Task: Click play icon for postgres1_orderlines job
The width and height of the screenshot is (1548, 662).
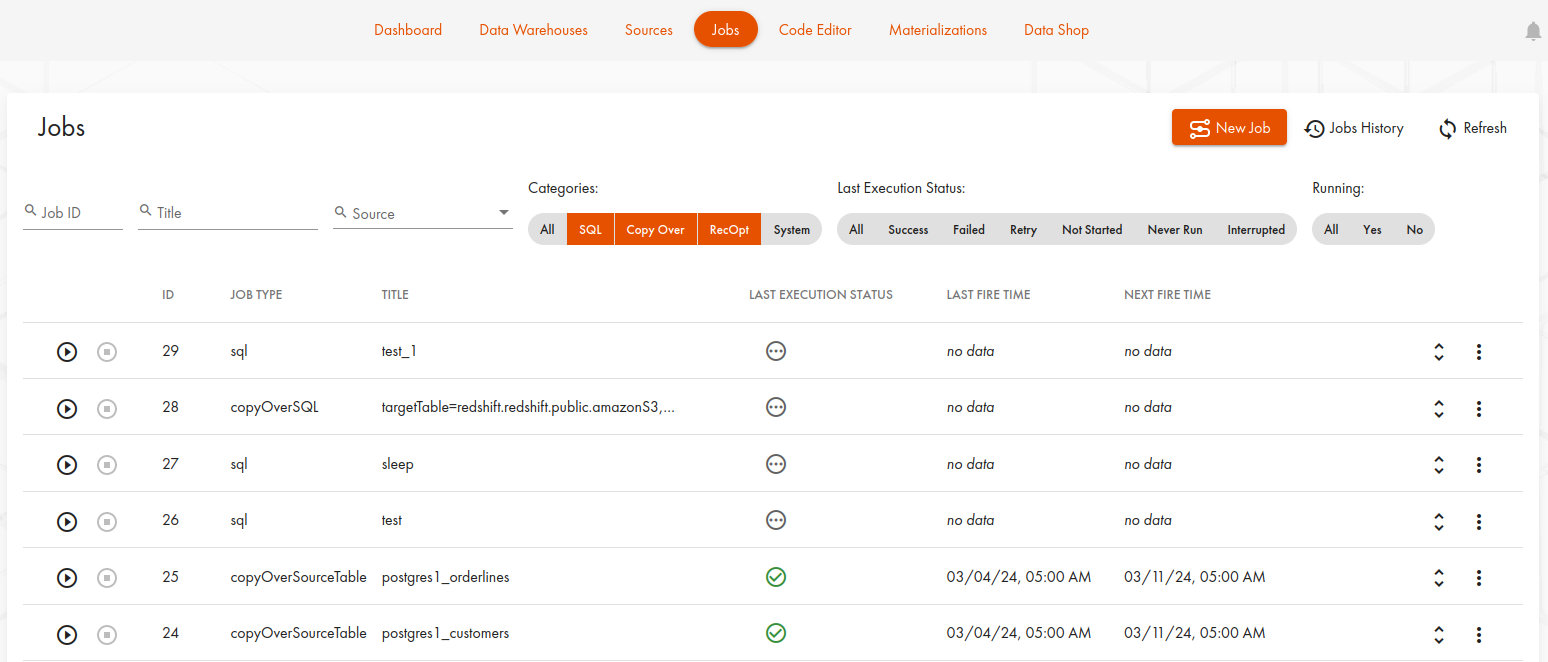Action: pyautogui.click(x=67, y=578)
